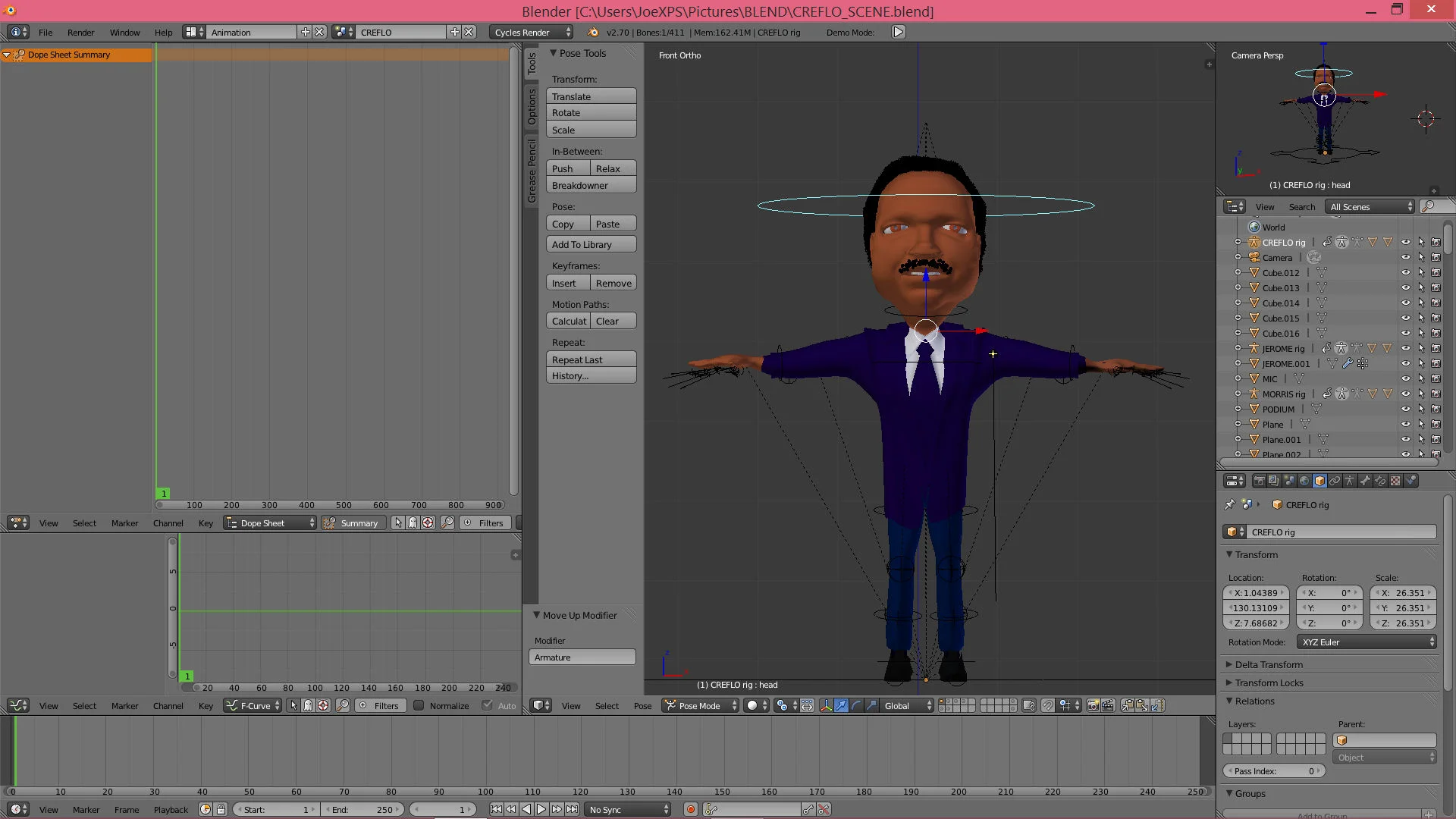Click the auto-keyframe record button
The width and height of the screenshot is (1456, 819).
(690, 810)
